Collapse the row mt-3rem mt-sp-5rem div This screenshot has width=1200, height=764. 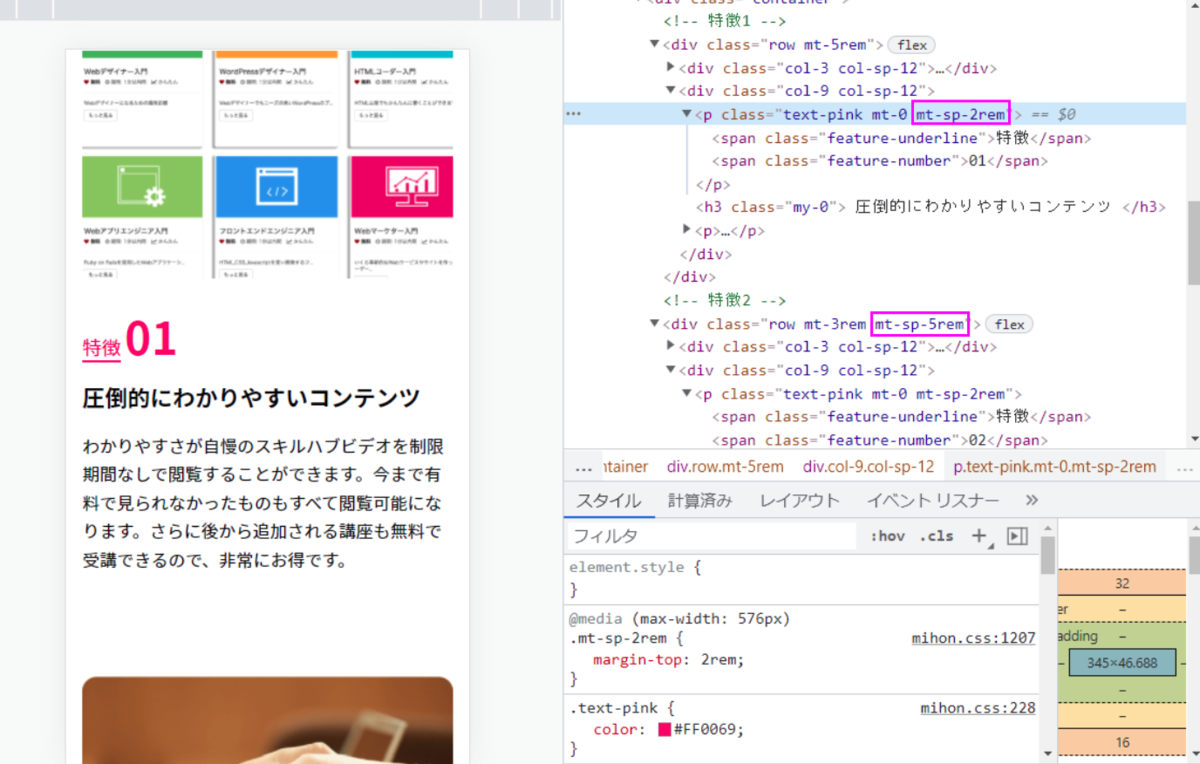[654, 324]
